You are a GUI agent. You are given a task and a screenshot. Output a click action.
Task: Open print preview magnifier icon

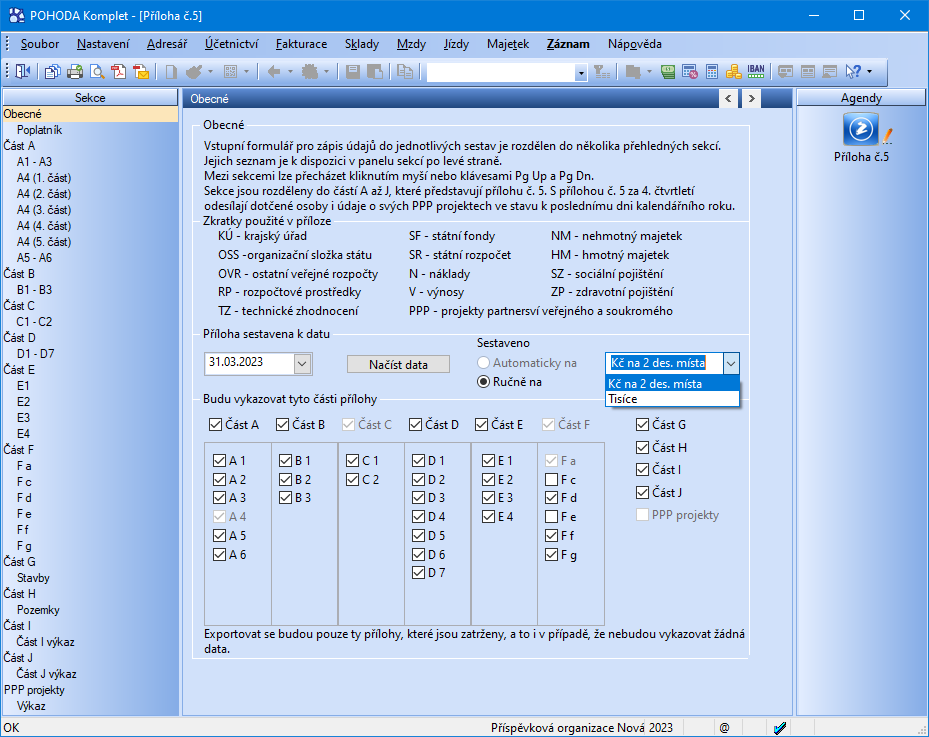[97, 72]
